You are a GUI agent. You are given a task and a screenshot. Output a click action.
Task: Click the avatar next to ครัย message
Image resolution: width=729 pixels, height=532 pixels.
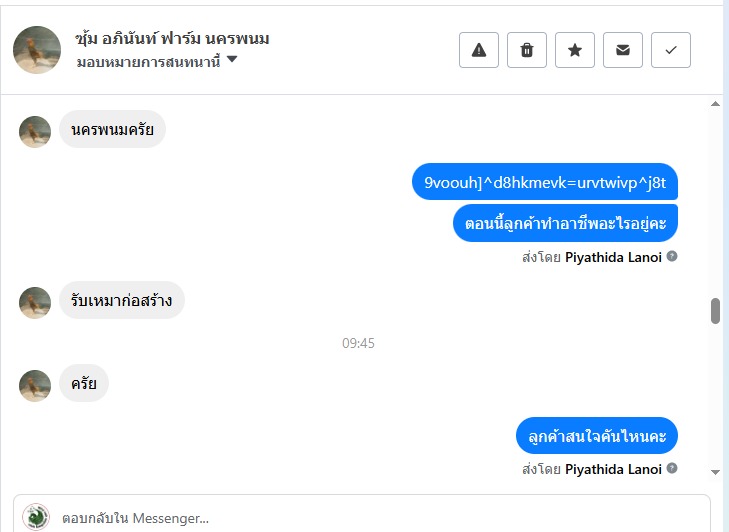(35, 385)
